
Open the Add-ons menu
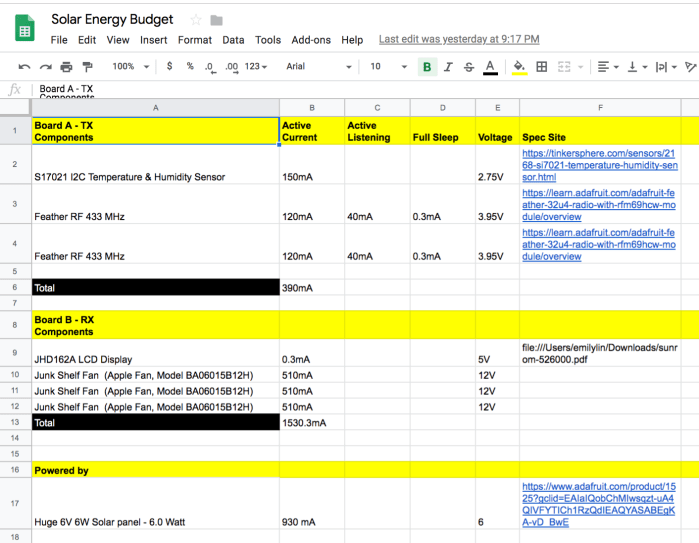[x=311, y=40]
